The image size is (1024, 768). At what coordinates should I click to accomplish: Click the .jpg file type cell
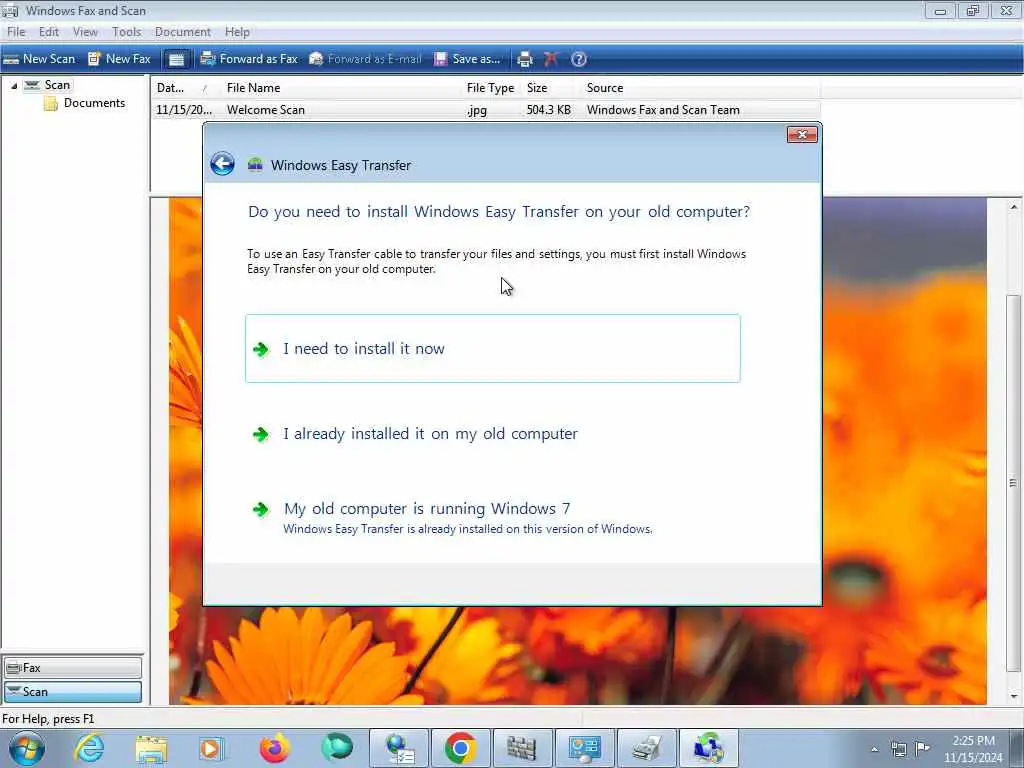pyautogui.click(x=477, y=110)
